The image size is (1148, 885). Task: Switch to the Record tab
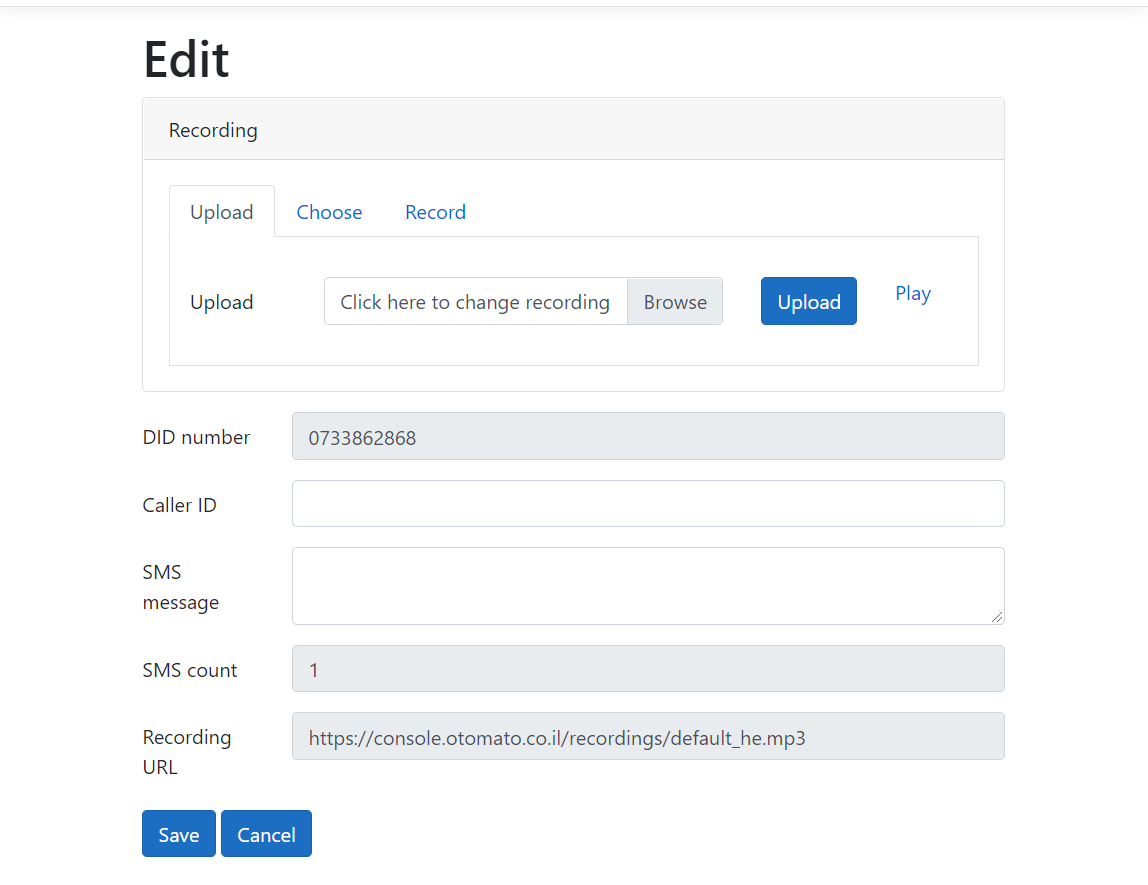tap(435, 212)
